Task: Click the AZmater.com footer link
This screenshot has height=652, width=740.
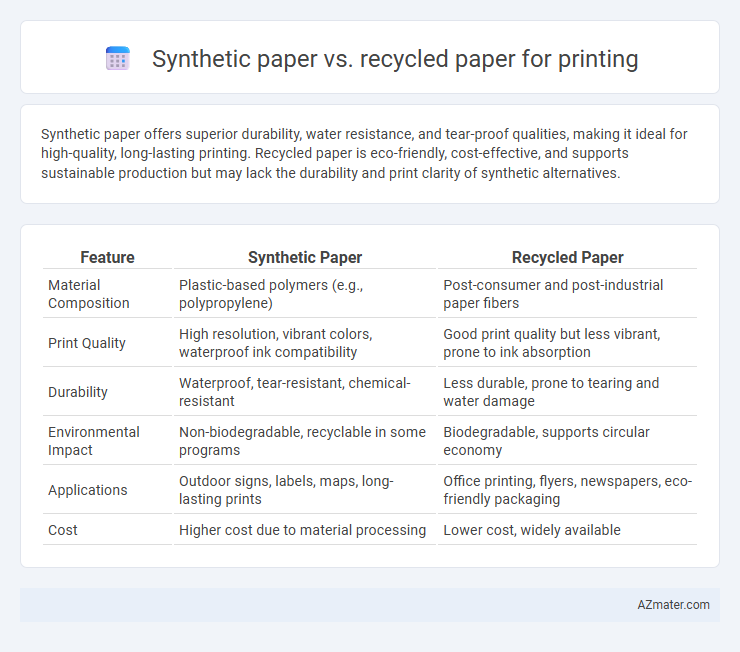Action: (x=673, y=605)
